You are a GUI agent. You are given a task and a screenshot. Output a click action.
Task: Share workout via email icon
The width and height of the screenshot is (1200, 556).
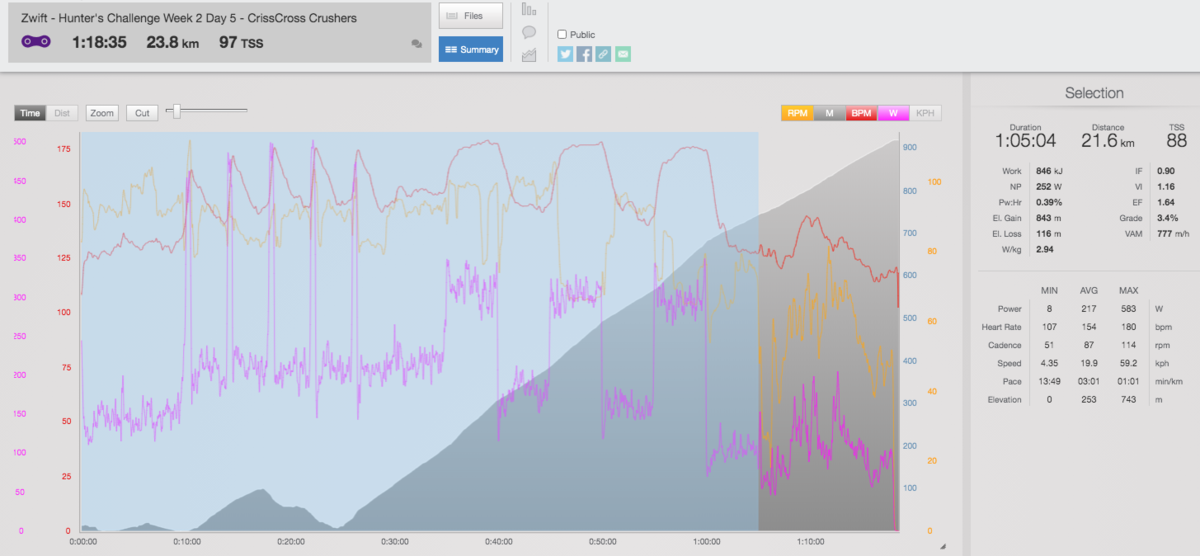(623, 54)
